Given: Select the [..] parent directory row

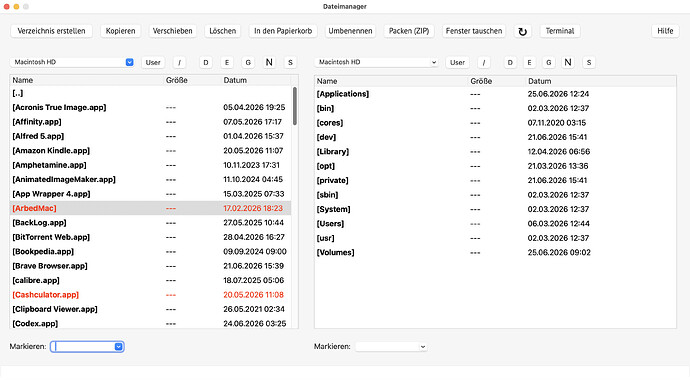Looking at the screenshot, I should pyautogui.click(x=150, y=93).
